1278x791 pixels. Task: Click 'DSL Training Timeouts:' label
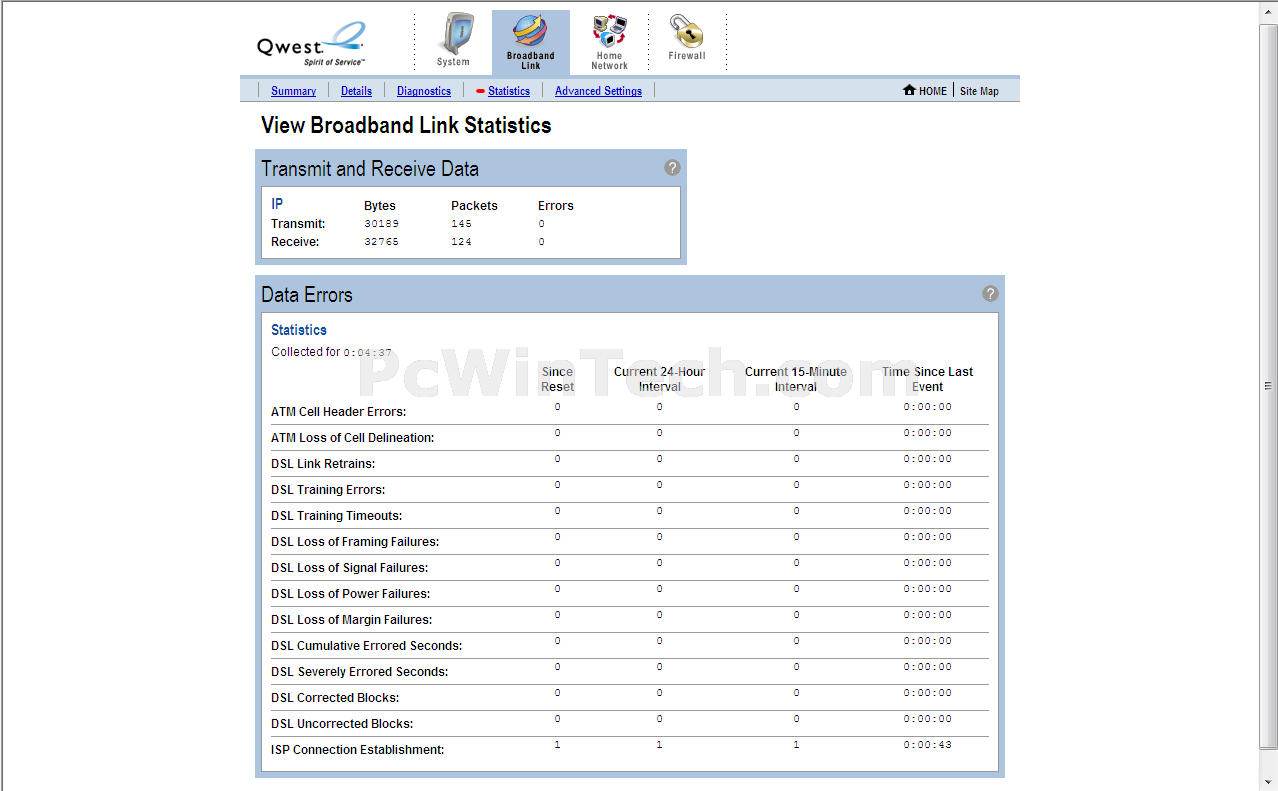tap(336, 516)
